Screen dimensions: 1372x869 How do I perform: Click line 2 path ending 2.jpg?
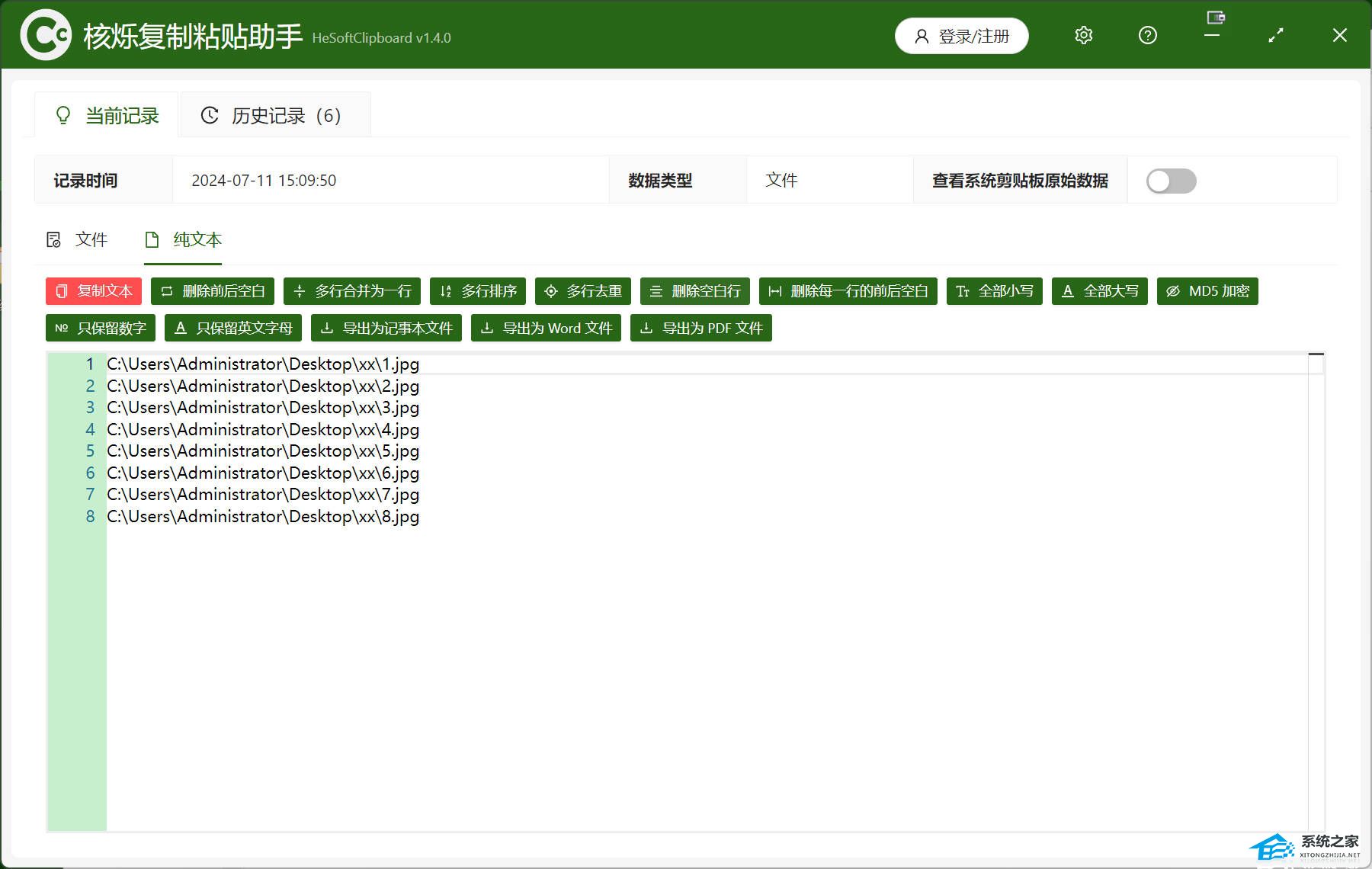[x=263, y=386]
